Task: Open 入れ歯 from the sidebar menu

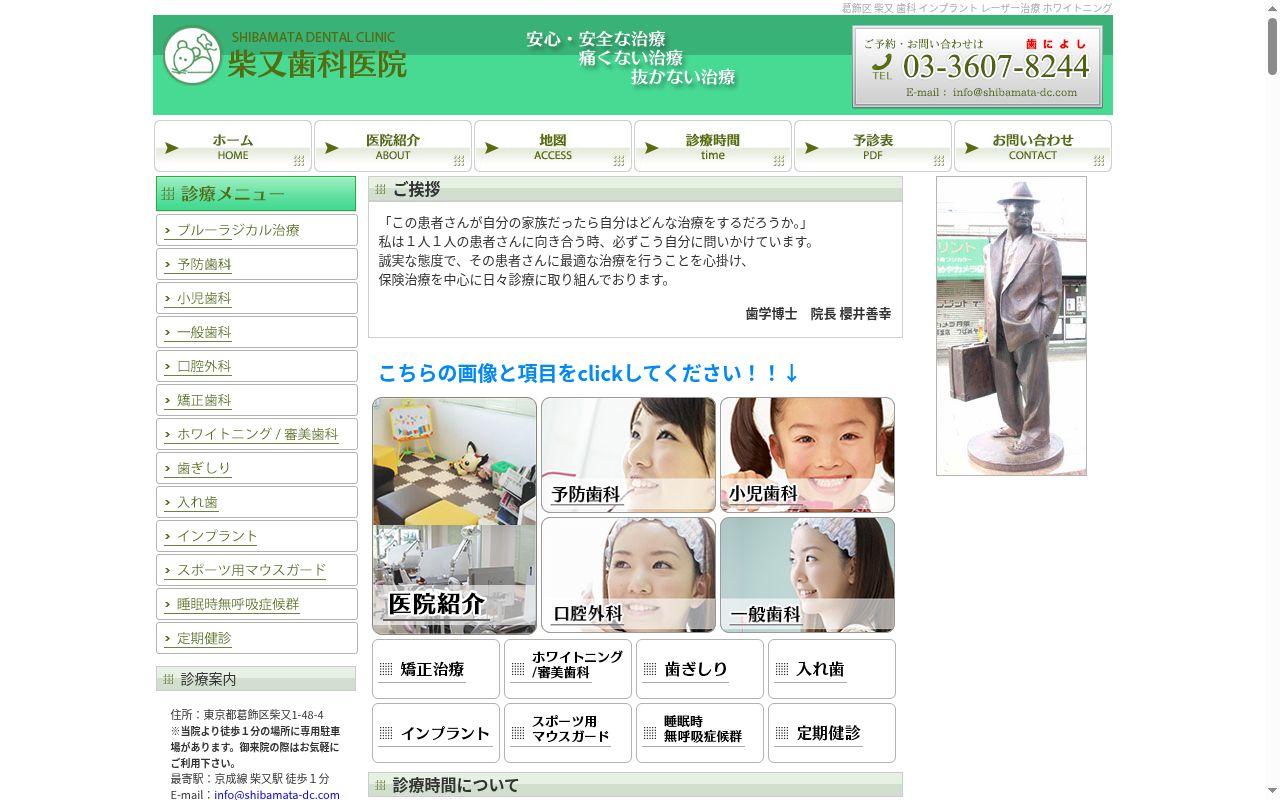Action: [x=257, y=502]
